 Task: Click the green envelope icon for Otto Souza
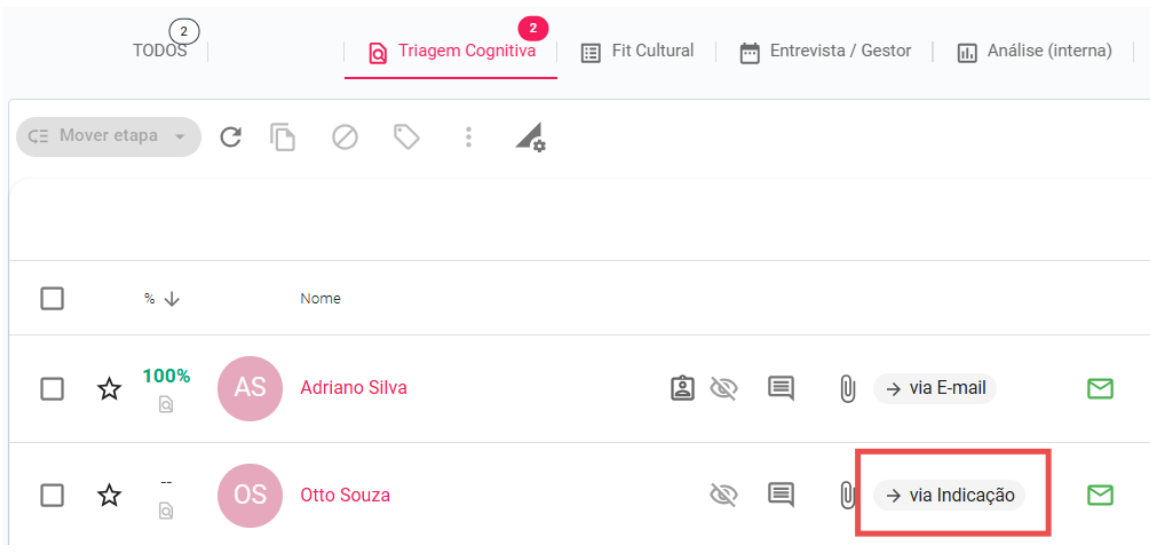[1100, 495]
